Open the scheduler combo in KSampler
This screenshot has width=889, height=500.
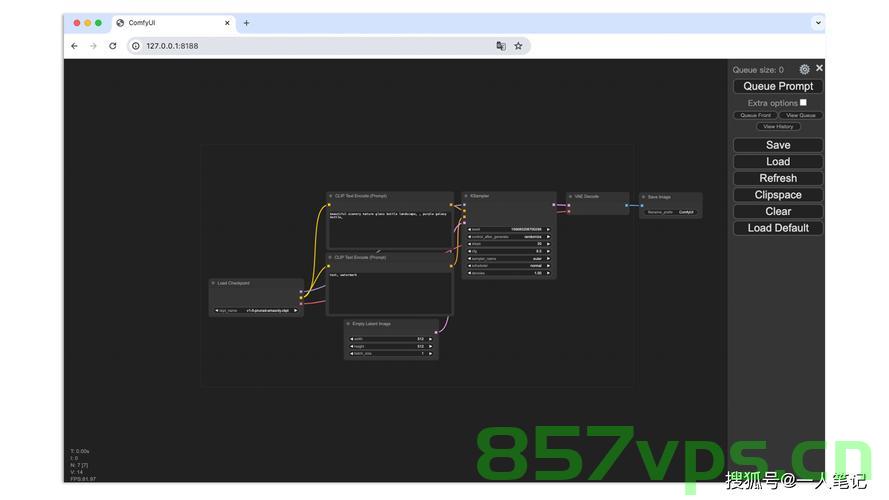tap(509, 266)
